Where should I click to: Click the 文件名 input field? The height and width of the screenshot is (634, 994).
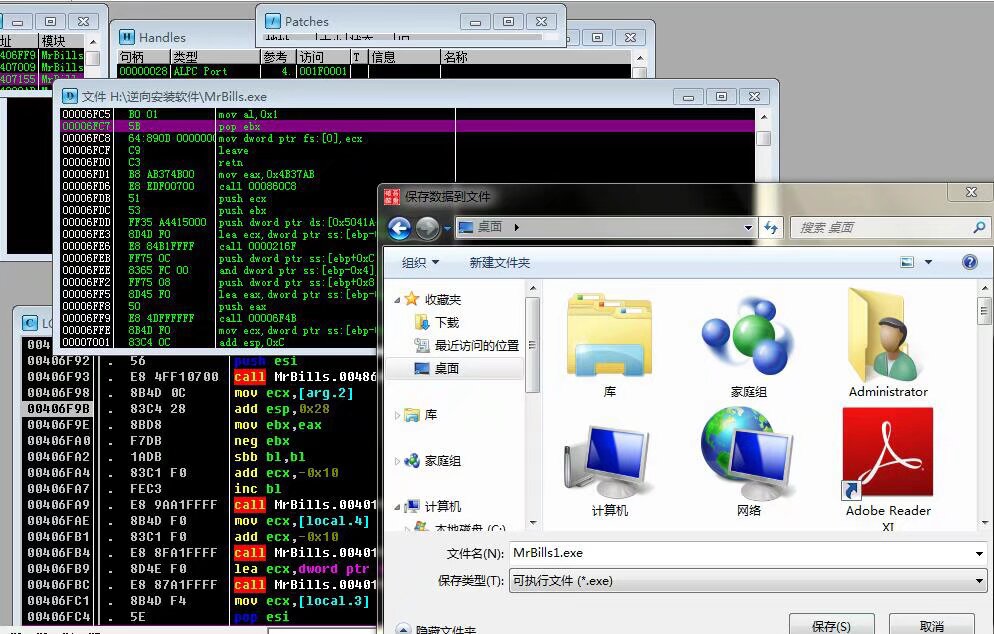pos(740,553)
